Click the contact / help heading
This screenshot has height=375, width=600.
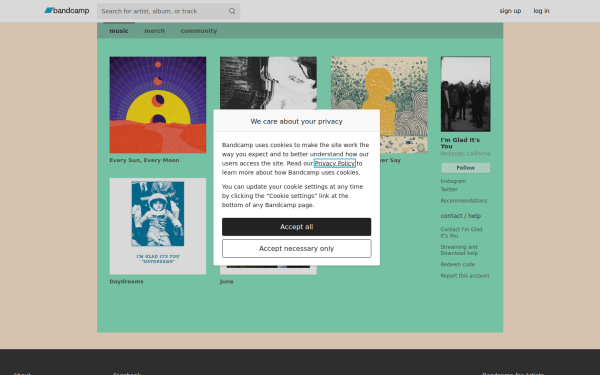pos(460,215)
